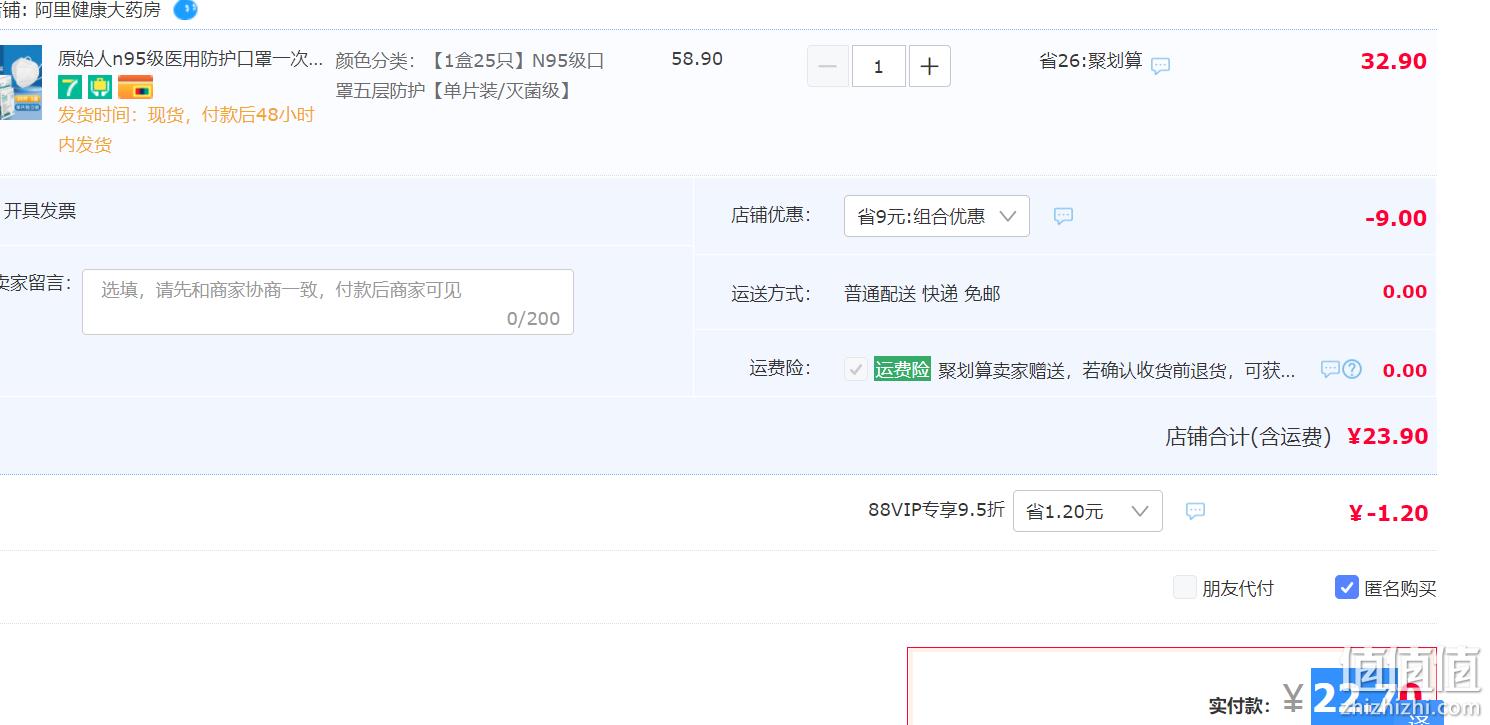Click the -9.00 store discount amount
Screen dimensions: 1490x725
tap(1396, 218)
